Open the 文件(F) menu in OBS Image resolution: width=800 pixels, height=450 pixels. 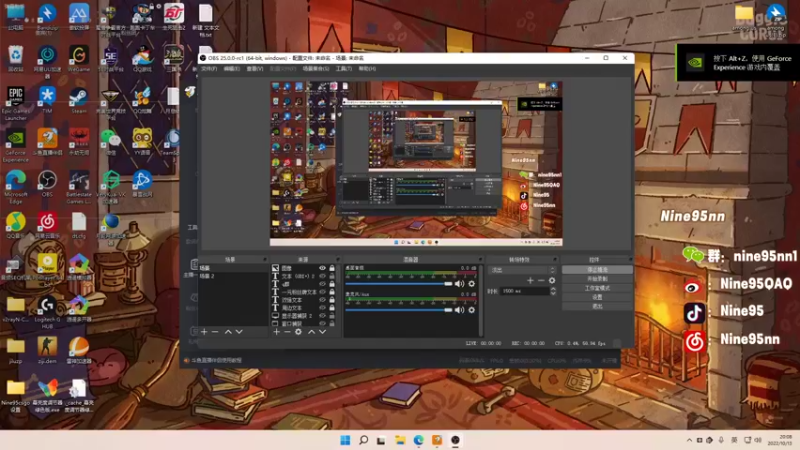tap(209, 68)
